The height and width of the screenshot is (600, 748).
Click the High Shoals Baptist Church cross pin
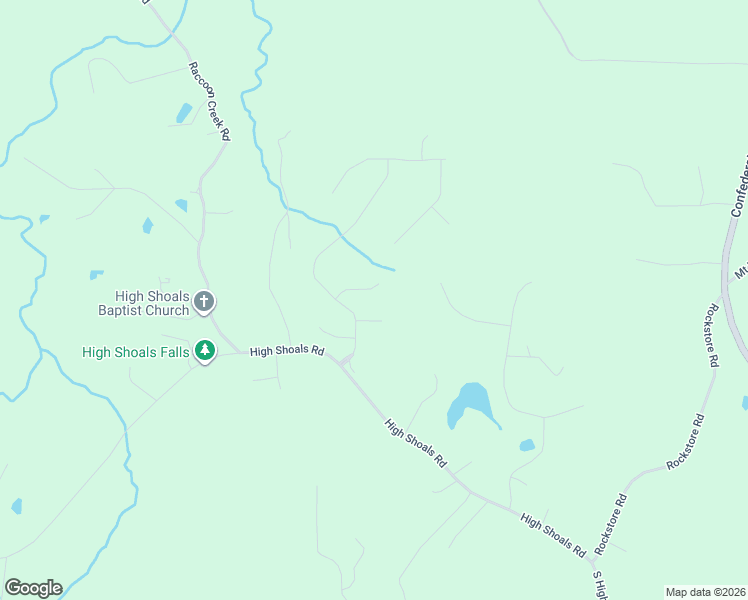click(204, 302)
